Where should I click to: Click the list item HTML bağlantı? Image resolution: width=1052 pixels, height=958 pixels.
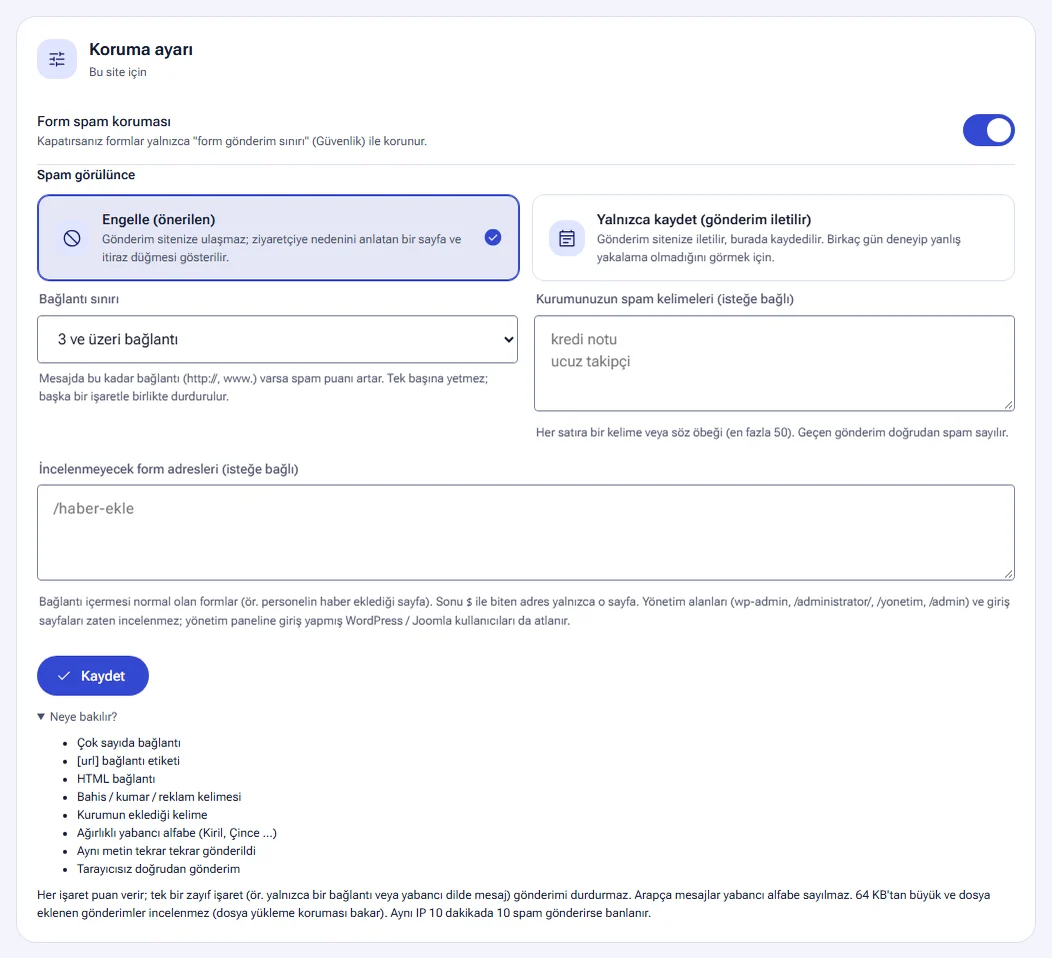click(116, 779)
